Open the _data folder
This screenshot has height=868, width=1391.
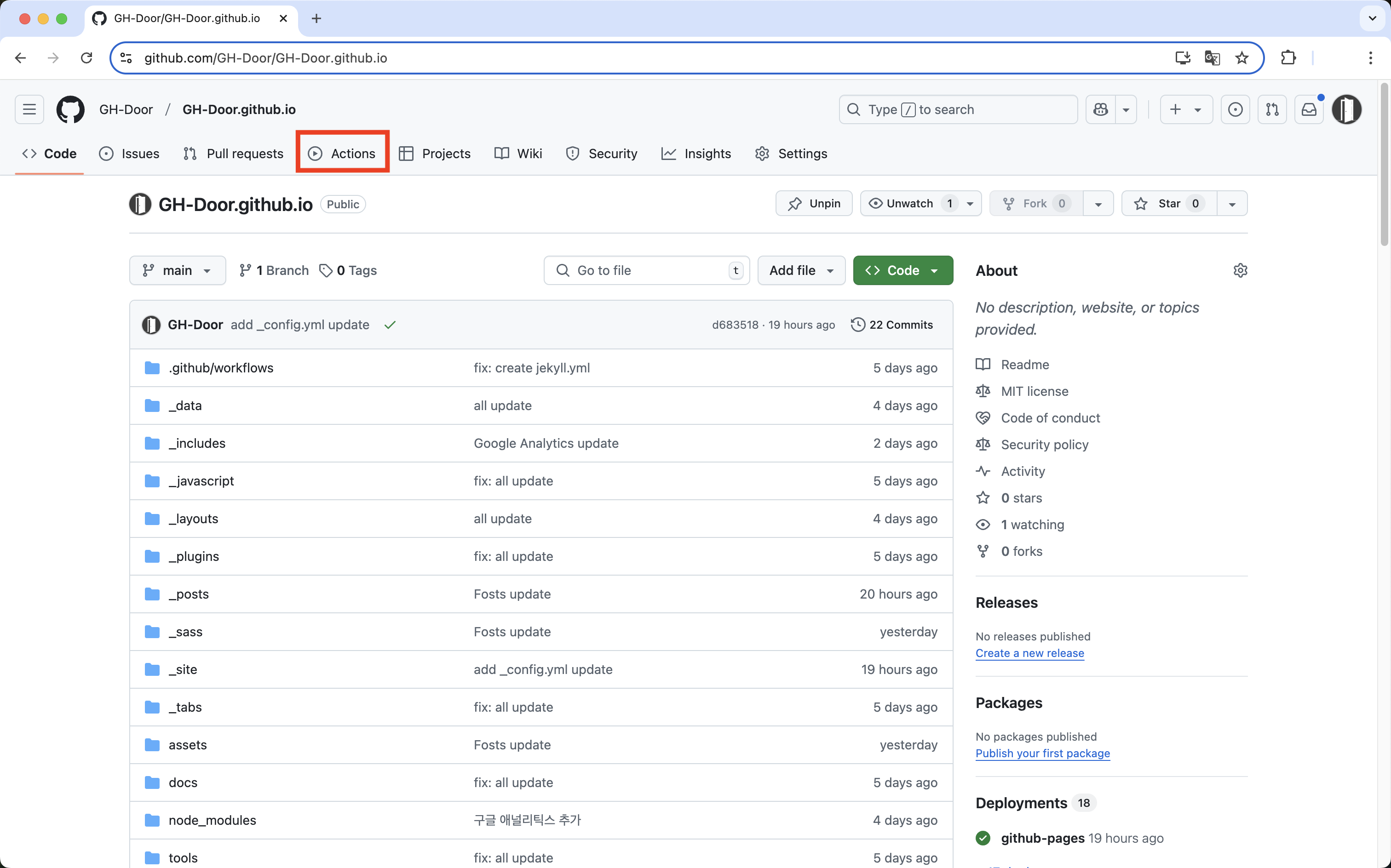(x=185, y=406)
